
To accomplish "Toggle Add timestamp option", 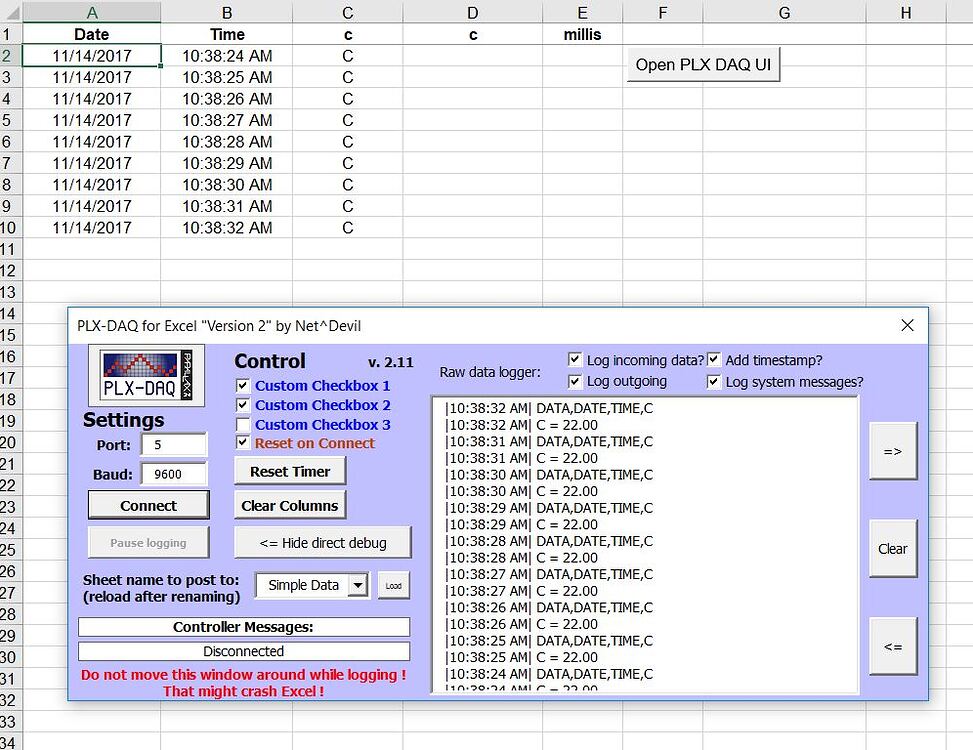I will point(714,359).
